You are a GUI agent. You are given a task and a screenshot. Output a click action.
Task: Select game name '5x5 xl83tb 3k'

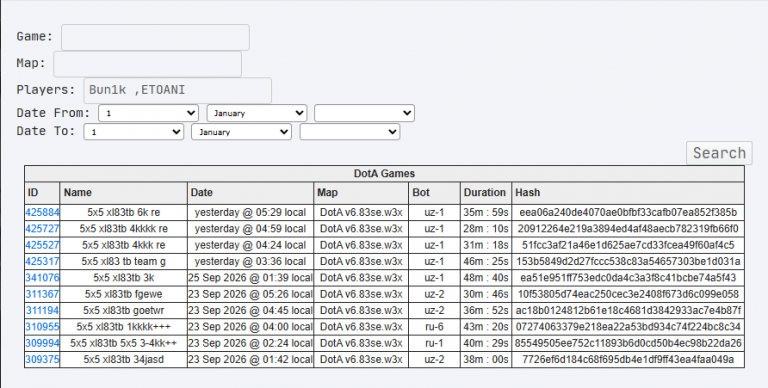tap(123, 278)
